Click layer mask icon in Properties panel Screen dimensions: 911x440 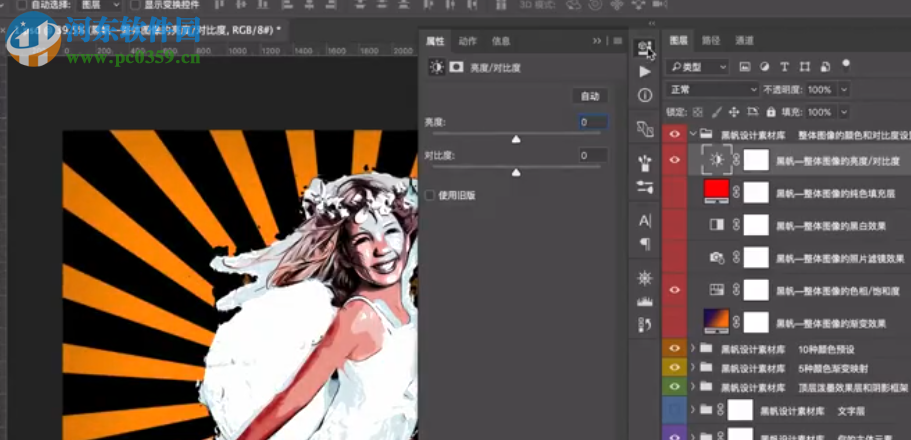pos(456,67)
